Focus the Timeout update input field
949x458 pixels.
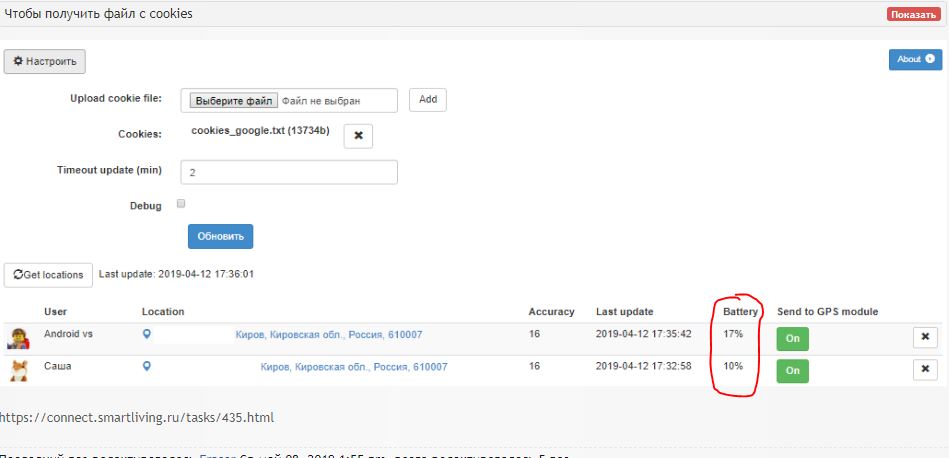pyautogui.click(x=289, y=172)
